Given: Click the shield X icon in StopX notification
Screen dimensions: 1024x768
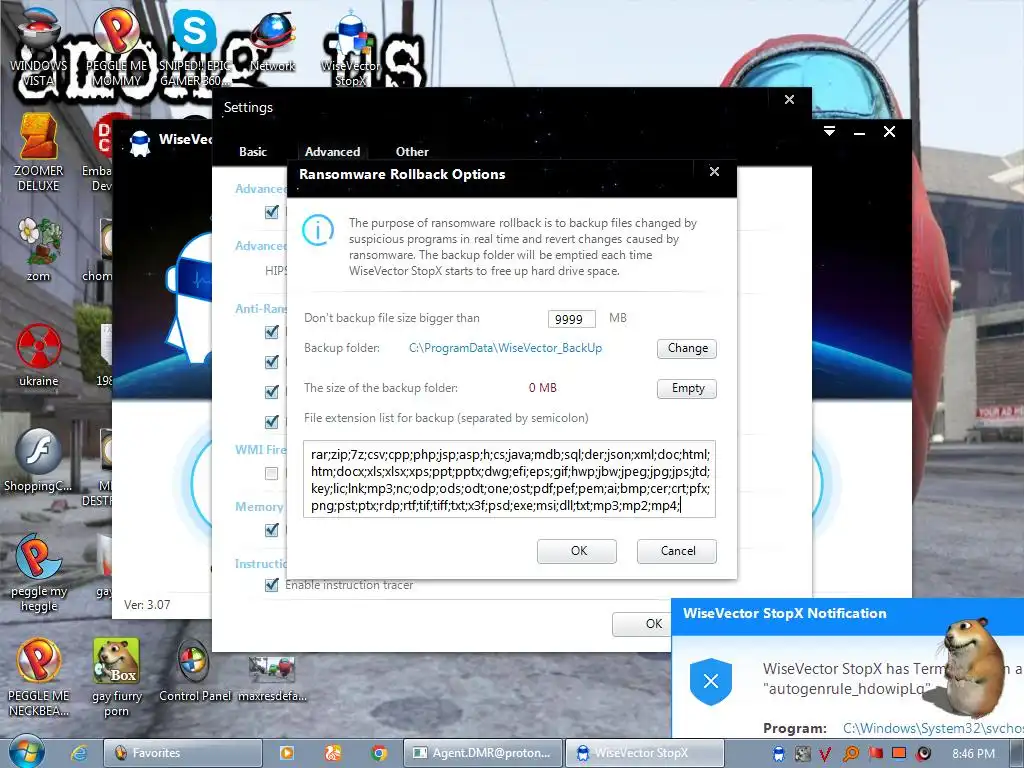Looking at the screenshot, I should coord(711,681).
